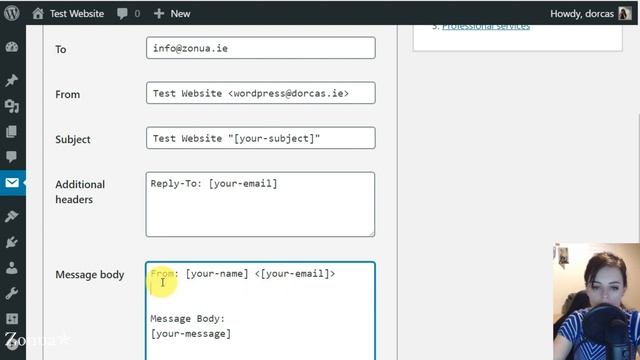Open the Comments sidebar icon

(12, 157)
